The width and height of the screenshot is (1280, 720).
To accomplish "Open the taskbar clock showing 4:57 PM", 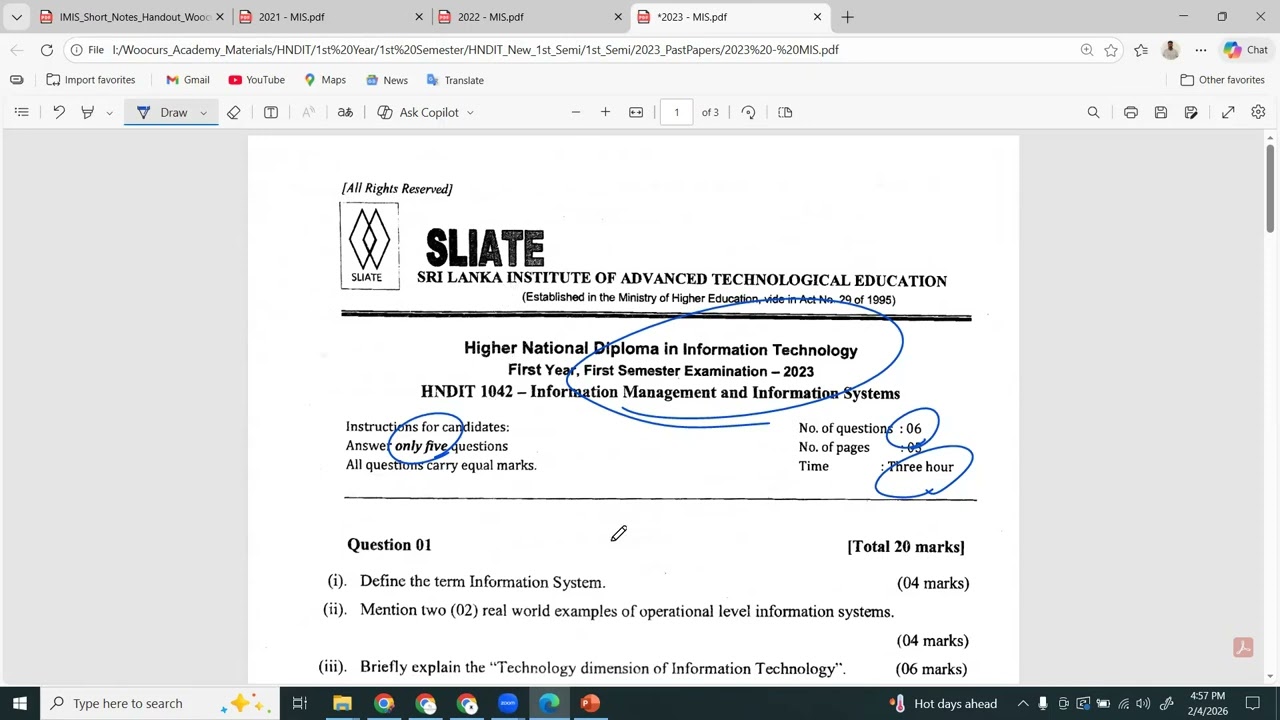I will click(1208, 703).
